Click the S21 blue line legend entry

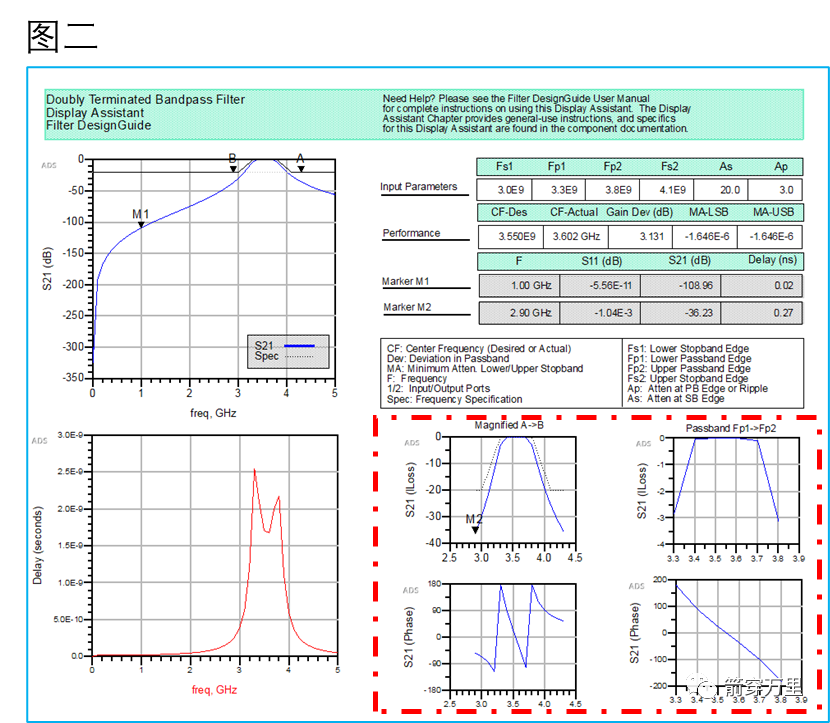285,346
